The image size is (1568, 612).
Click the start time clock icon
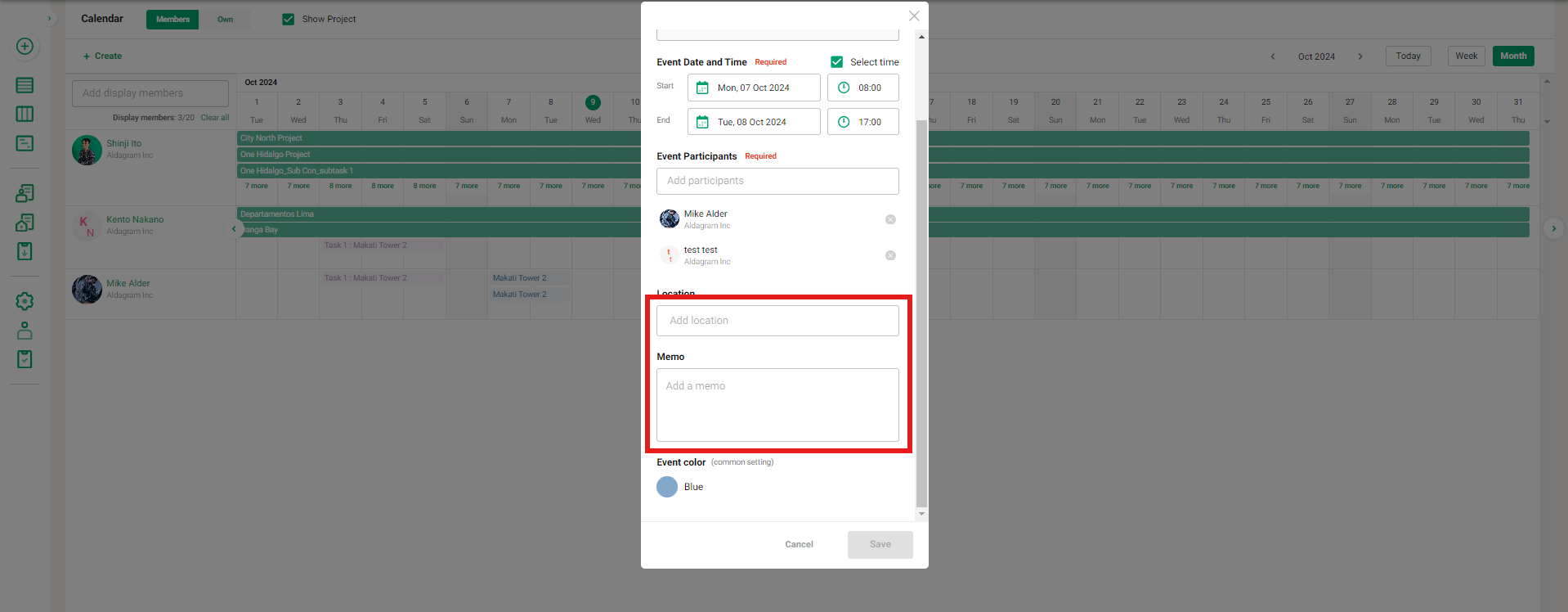coord(844,88)
